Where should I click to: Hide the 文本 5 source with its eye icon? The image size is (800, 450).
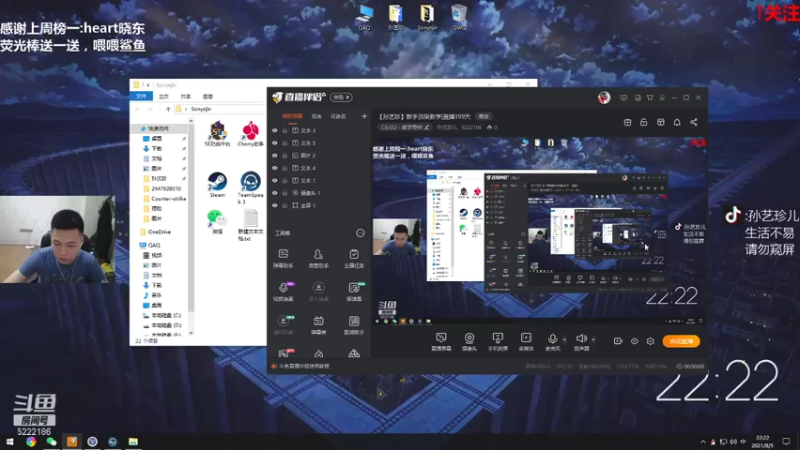point(274,143)
